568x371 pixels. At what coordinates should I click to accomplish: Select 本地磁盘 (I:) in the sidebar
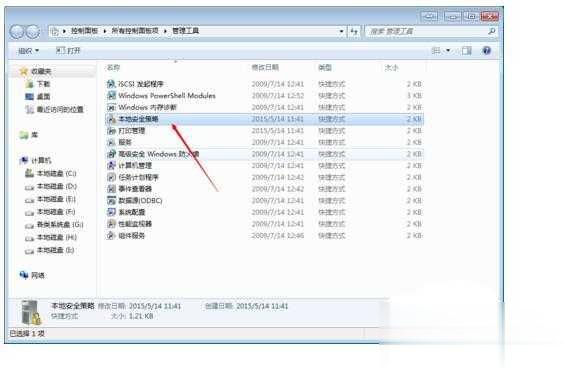(x=56, y=250)
